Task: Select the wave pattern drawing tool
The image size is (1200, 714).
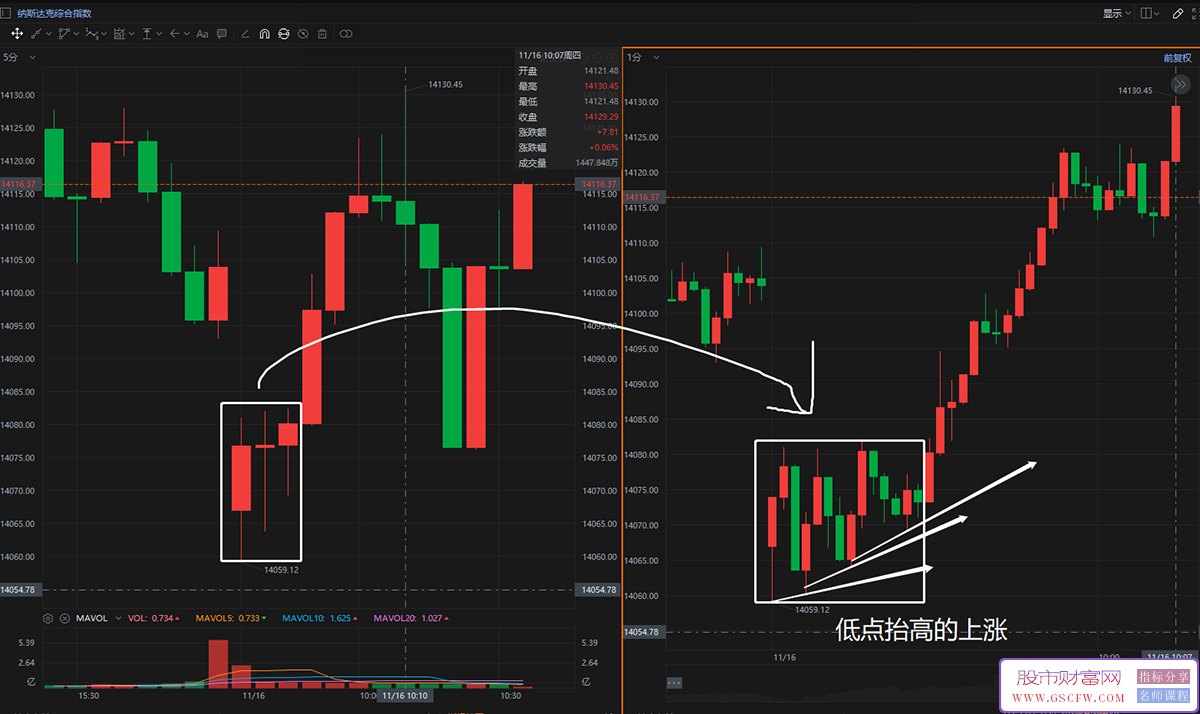Action: coord(91,34)
